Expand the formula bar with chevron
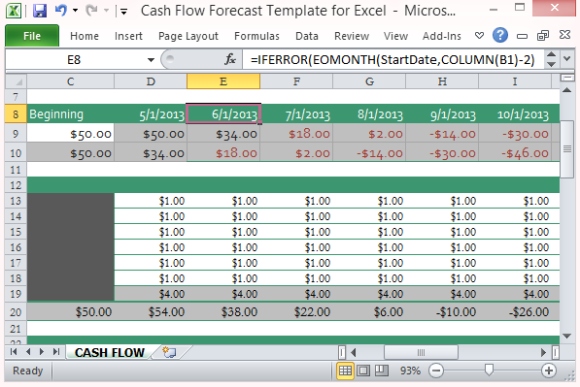Viewport: 580px width, 387px height. 567,59
